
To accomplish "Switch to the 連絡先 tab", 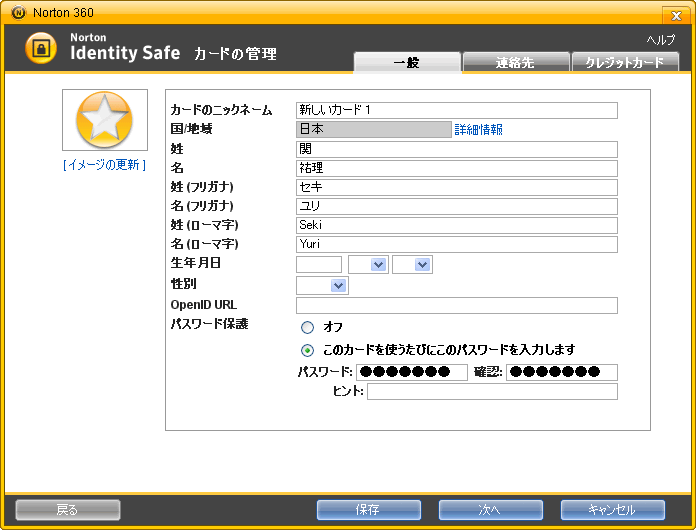I will (x=516, y=62).
